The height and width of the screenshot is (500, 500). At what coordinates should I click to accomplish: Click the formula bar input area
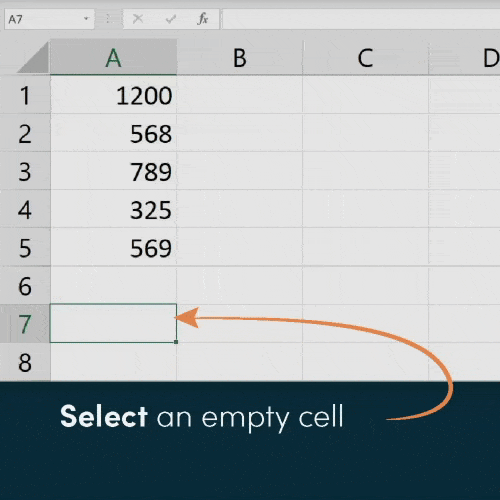pos(361,19)
